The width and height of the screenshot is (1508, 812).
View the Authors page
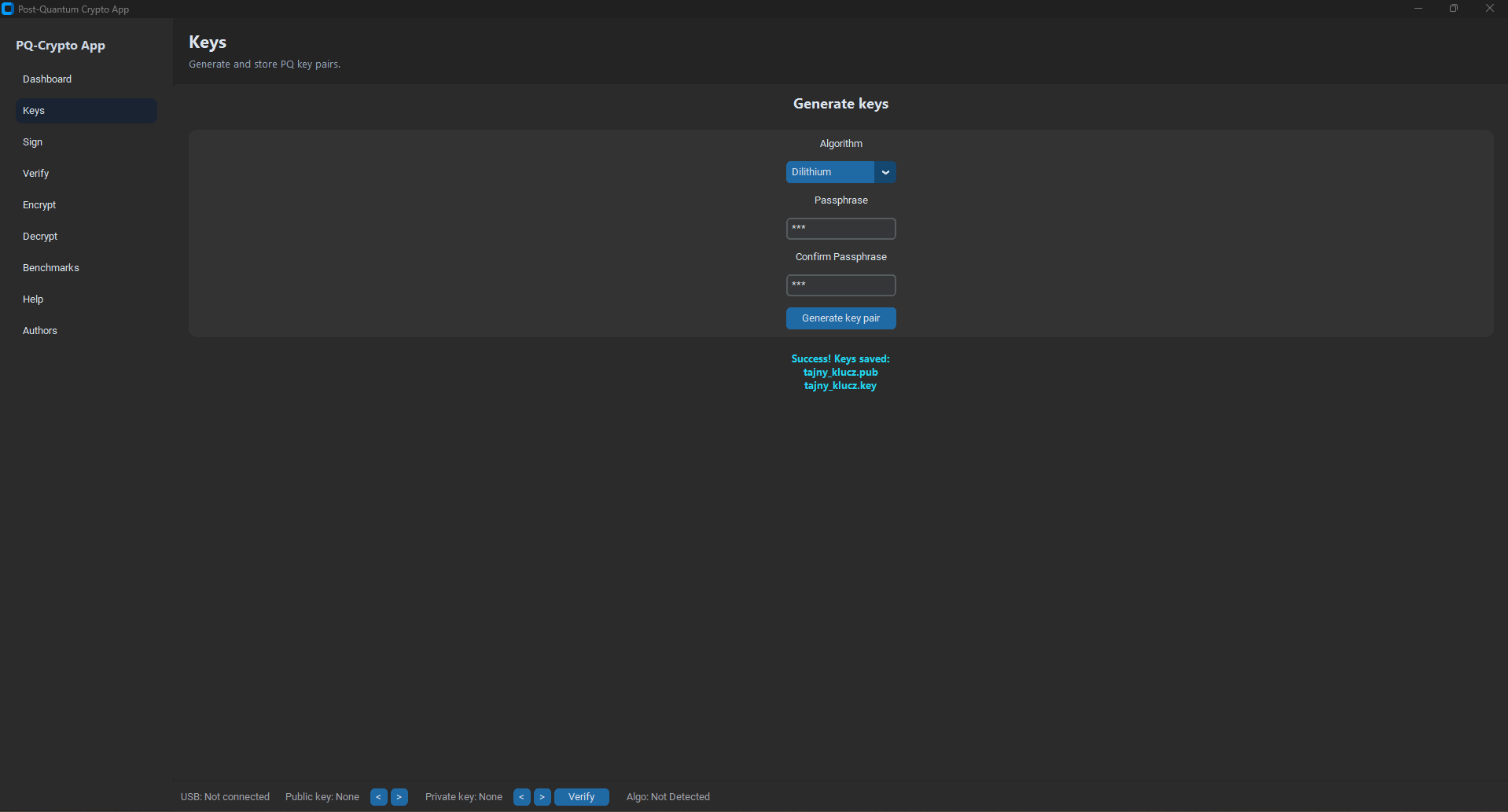[40, 331]
